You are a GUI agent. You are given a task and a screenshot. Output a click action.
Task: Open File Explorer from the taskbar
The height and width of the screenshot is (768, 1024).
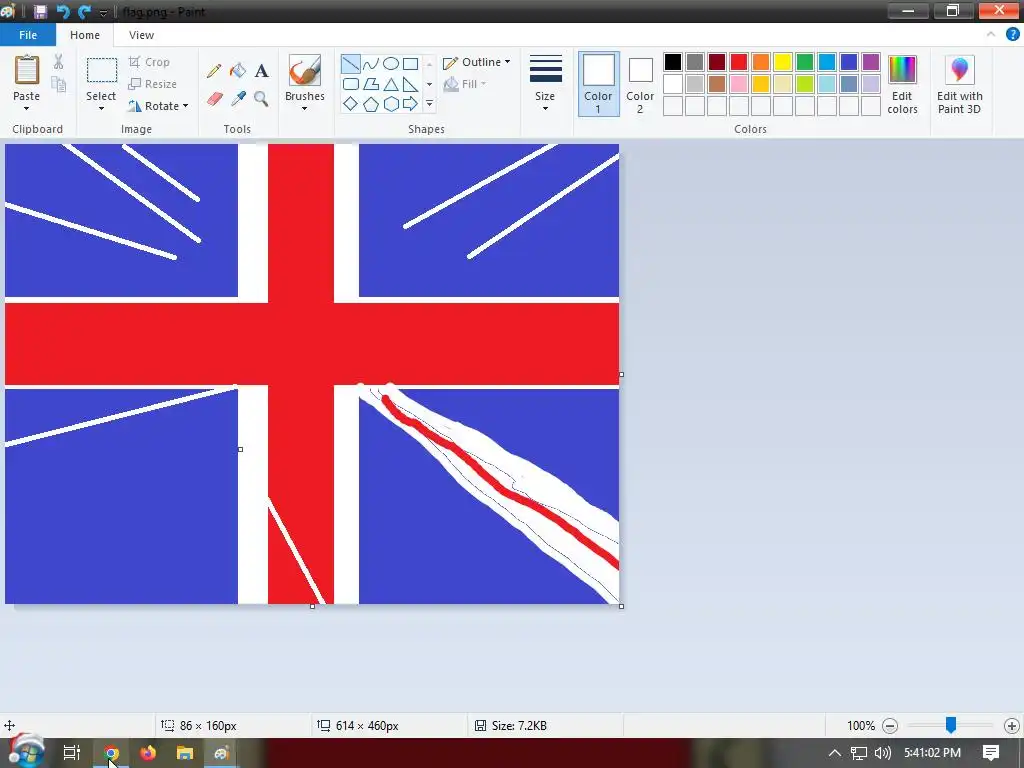click(x=185, y=753)
